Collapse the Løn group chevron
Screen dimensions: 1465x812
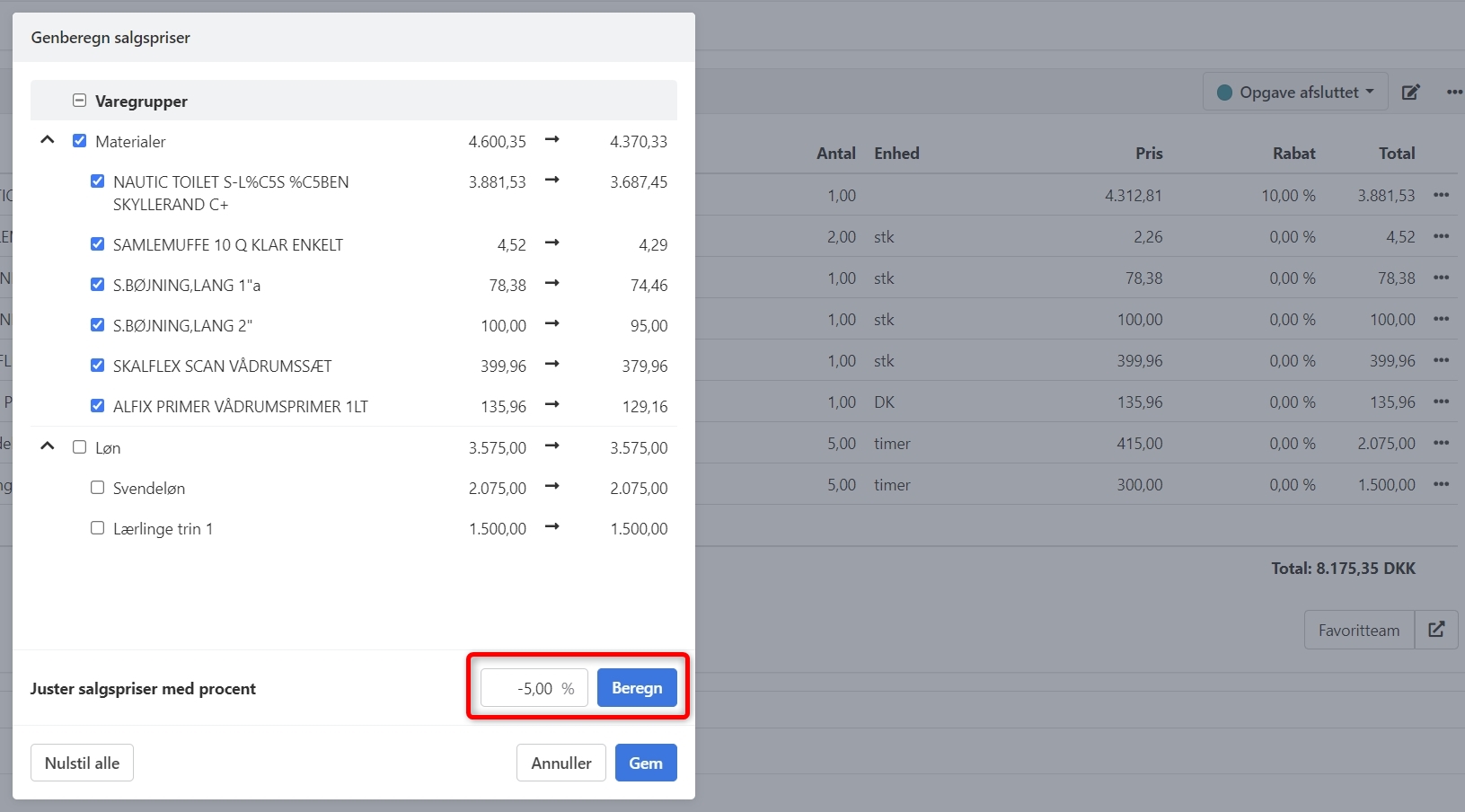(48, 446)
